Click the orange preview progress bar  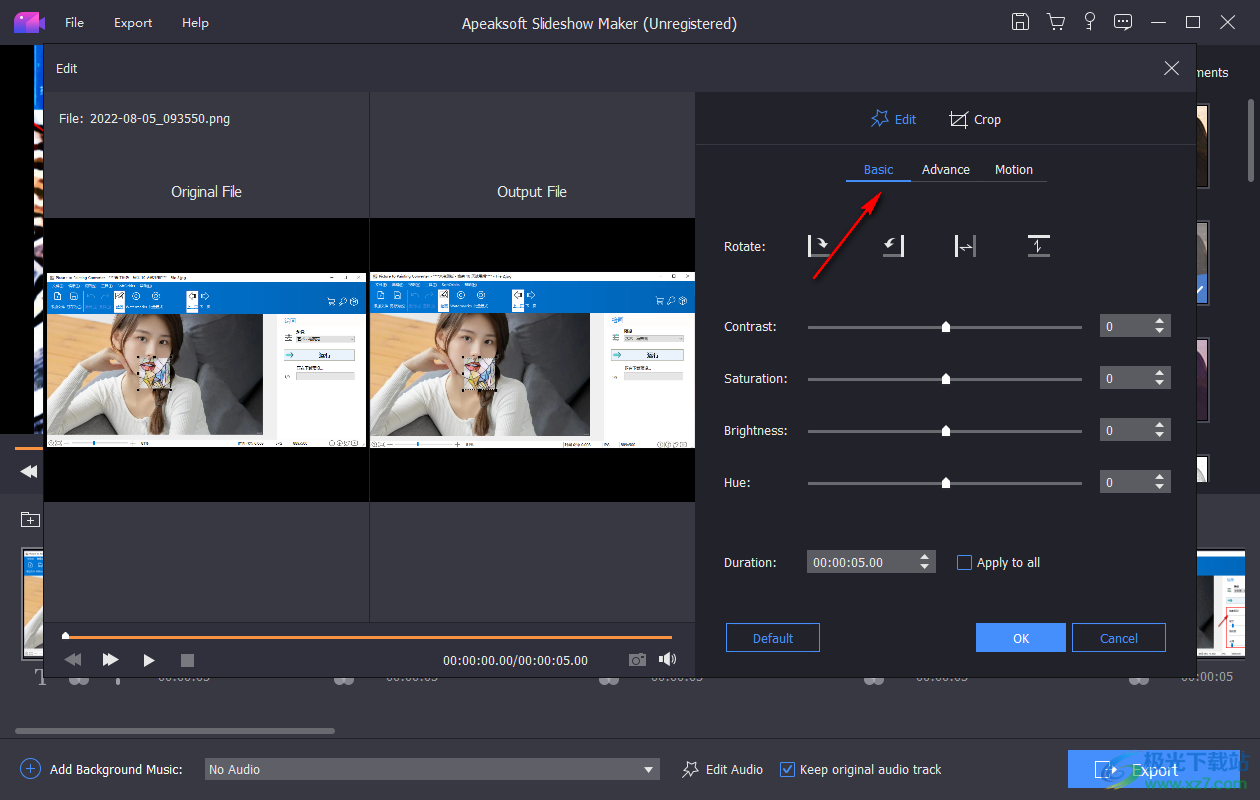point(368,636)
